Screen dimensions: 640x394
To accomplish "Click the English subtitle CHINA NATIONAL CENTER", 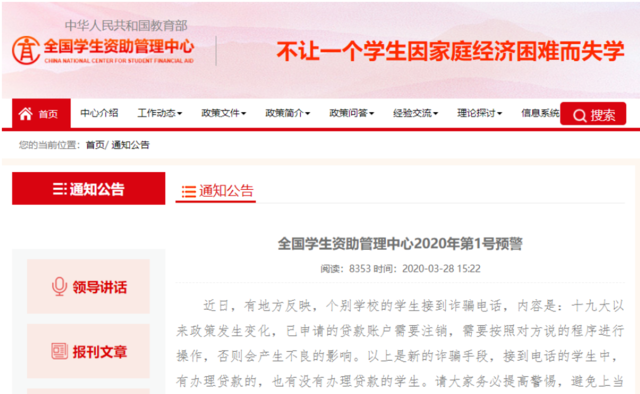I will point(119,61).
